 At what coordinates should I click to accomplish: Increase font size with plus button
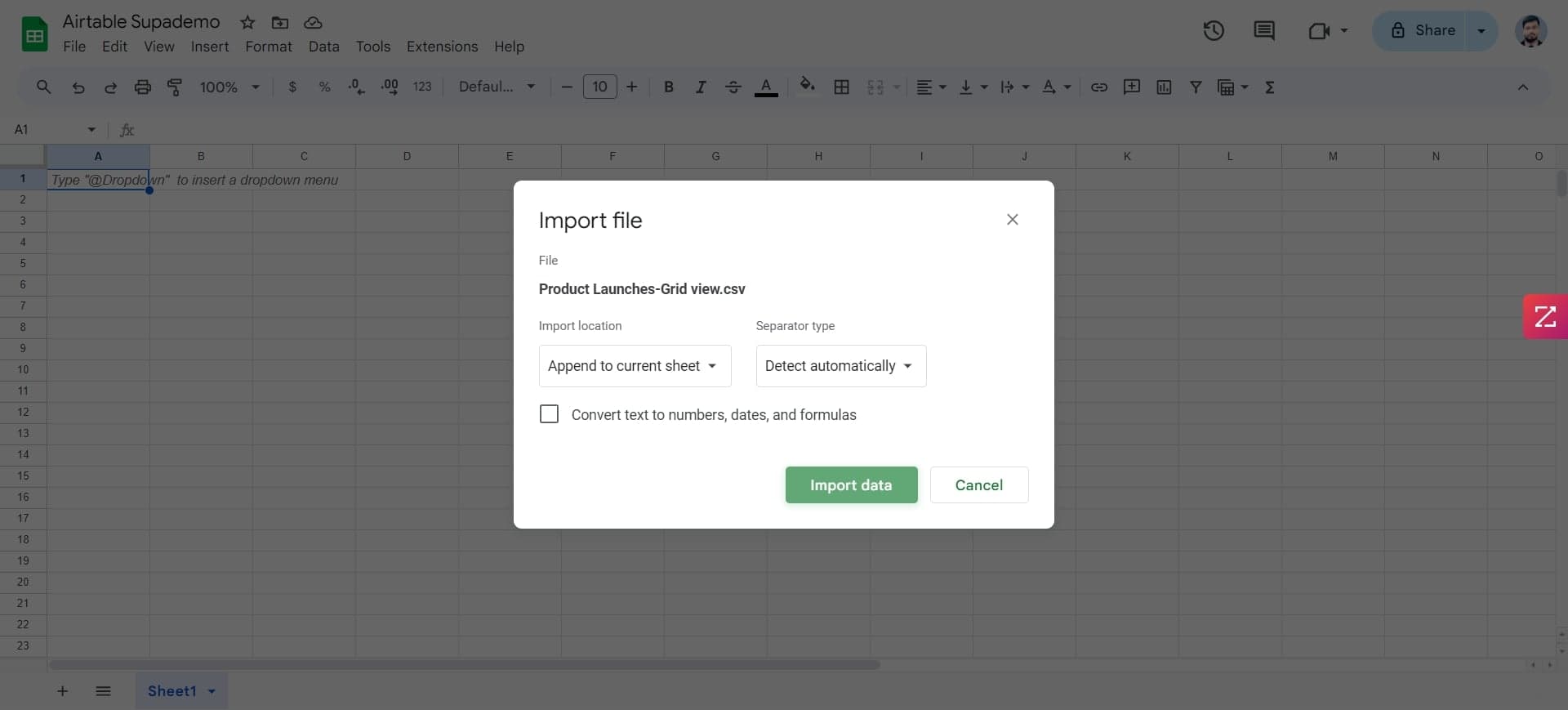[x=631, y=87]
